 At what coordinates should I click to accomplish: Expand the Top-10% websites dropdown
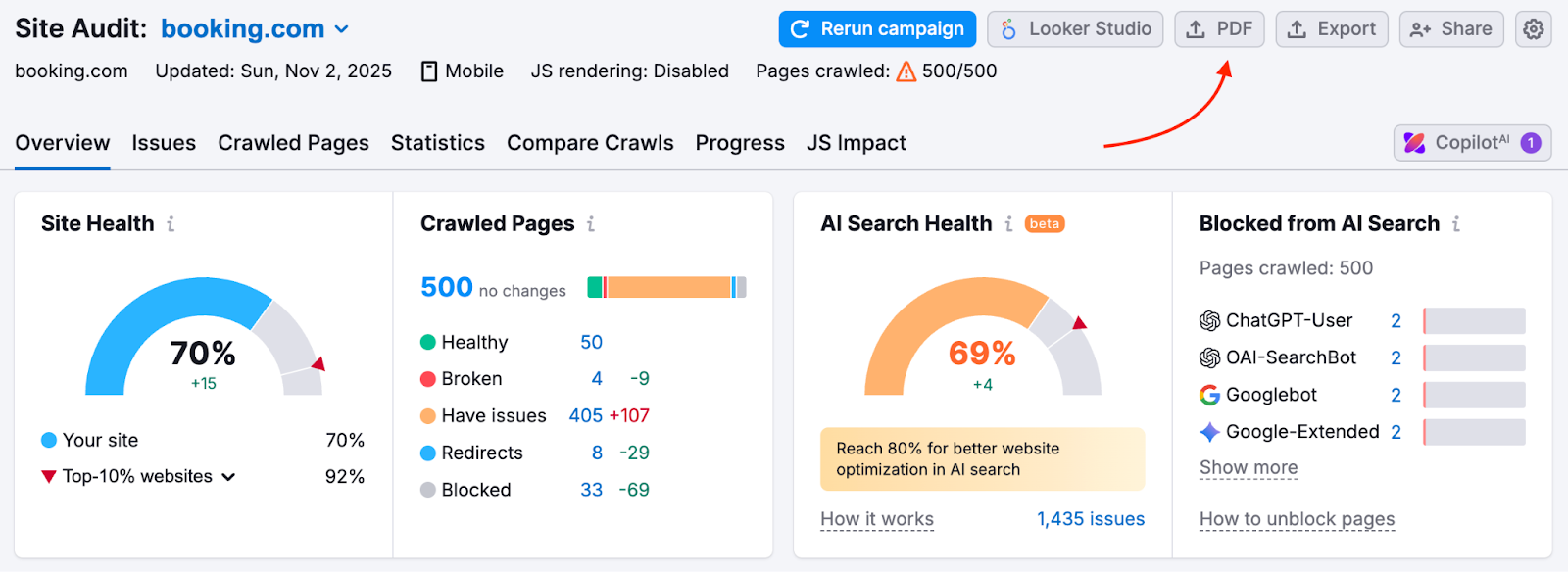228,477
